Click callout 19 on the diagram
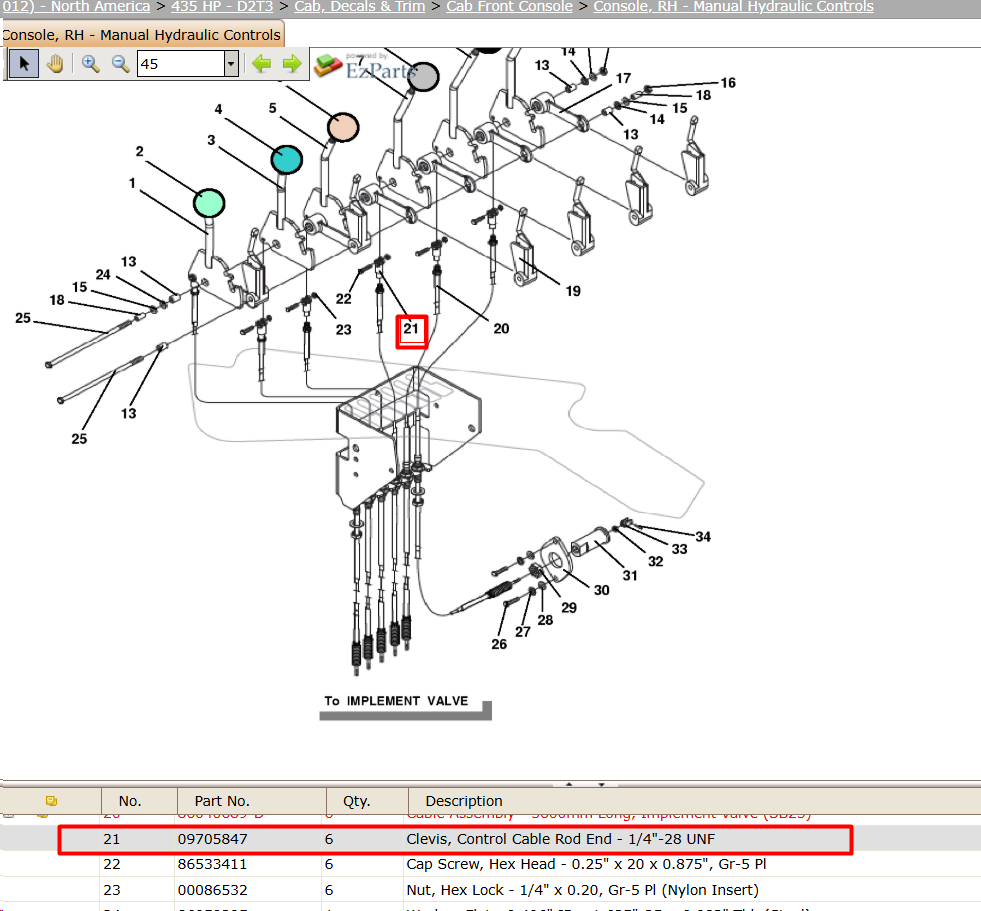981x911 pixels. tap(573, 292)
